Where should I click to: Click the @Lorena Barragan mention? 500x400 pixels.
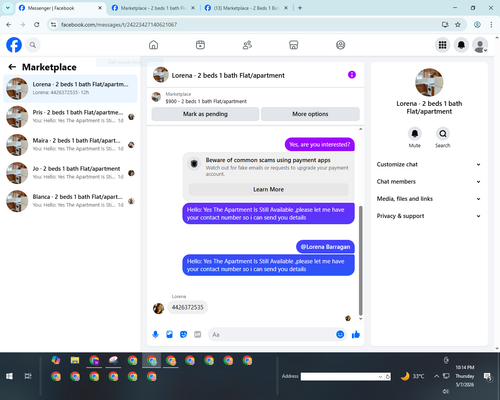click(325, 247)
